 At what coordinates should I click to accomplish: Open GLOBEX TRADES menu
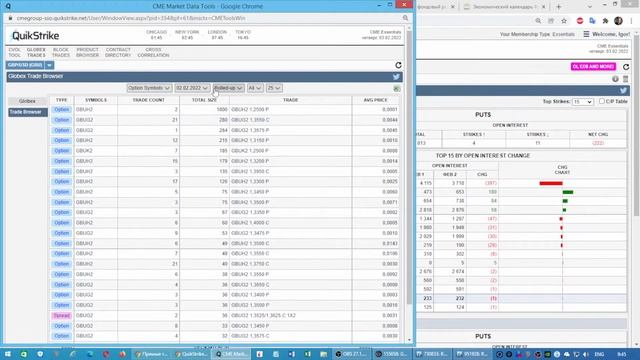[x=36, y=52]
